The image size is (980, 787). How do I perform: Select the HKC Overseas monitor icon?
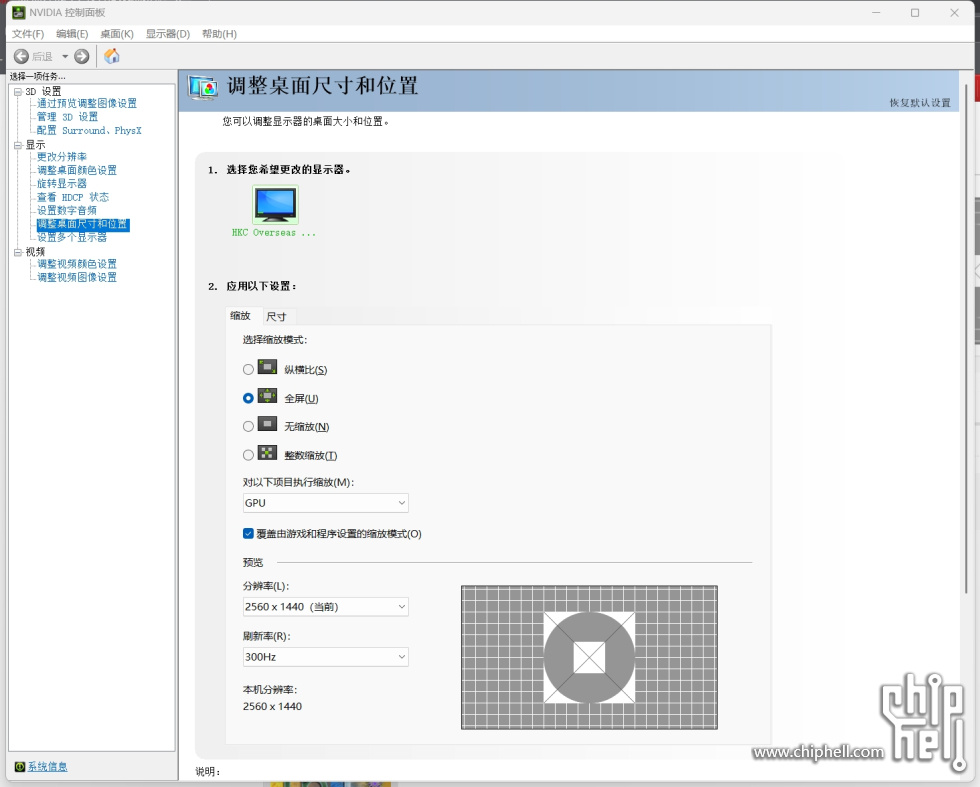276,204
